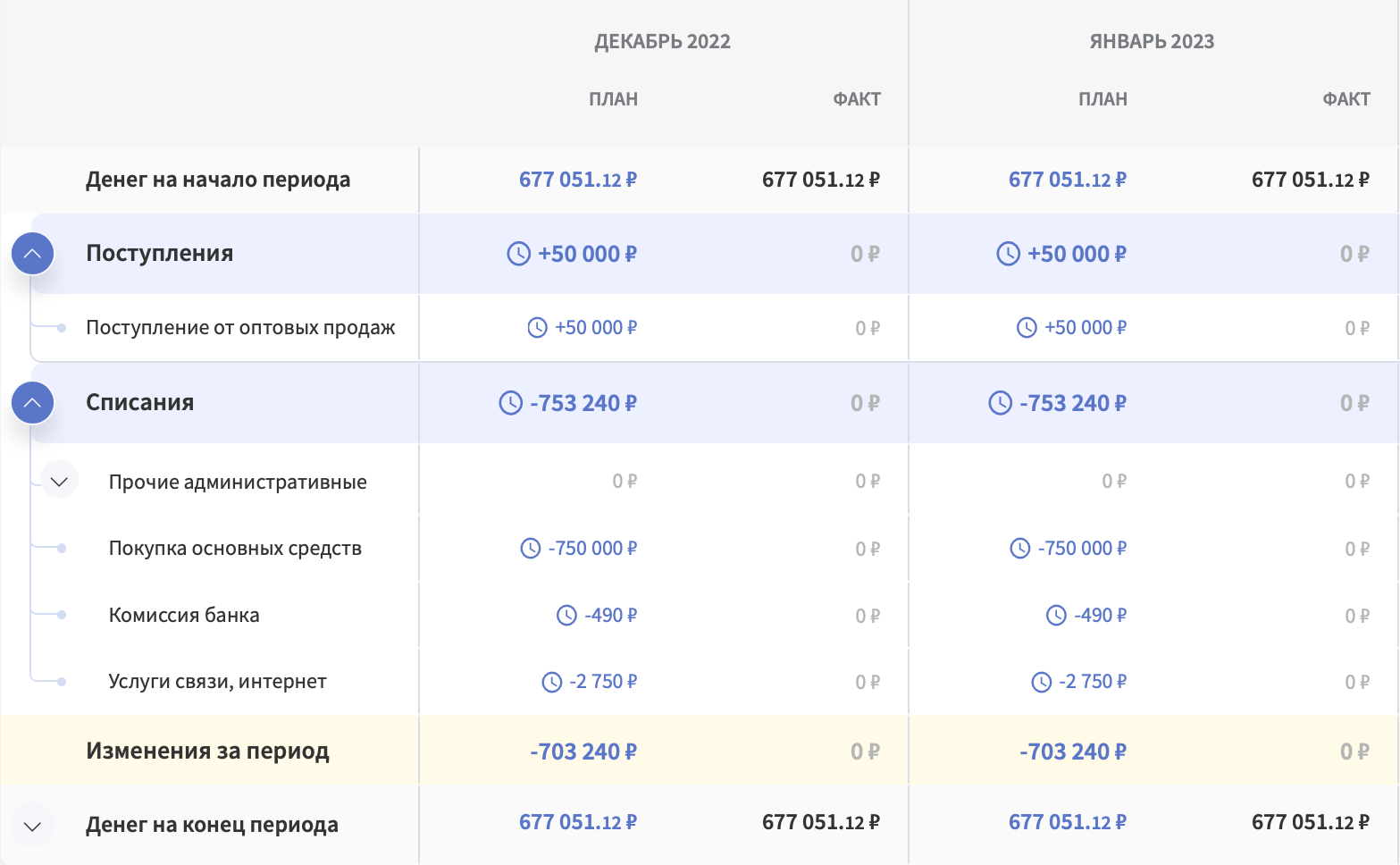
Task: Click clock icon near December -2 750 plan
Action: pos(552,682)
